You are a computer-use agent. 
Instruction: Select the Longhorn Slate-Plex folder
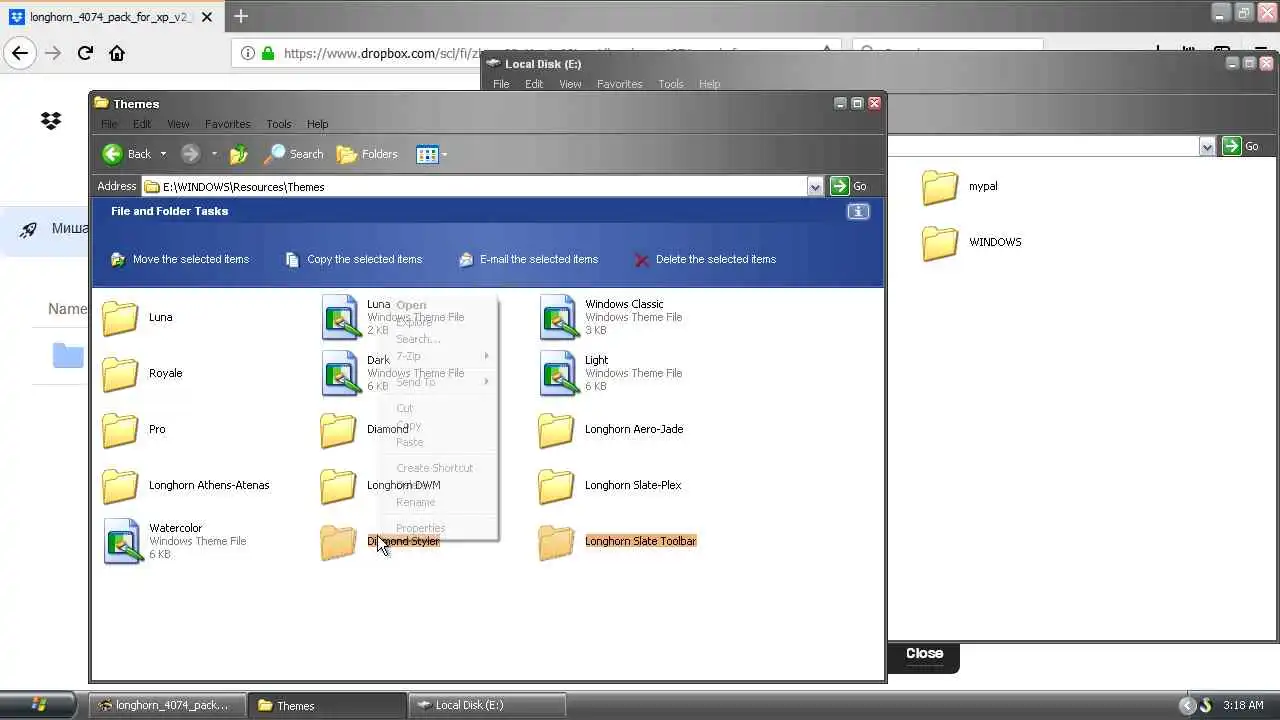point(610,485)
